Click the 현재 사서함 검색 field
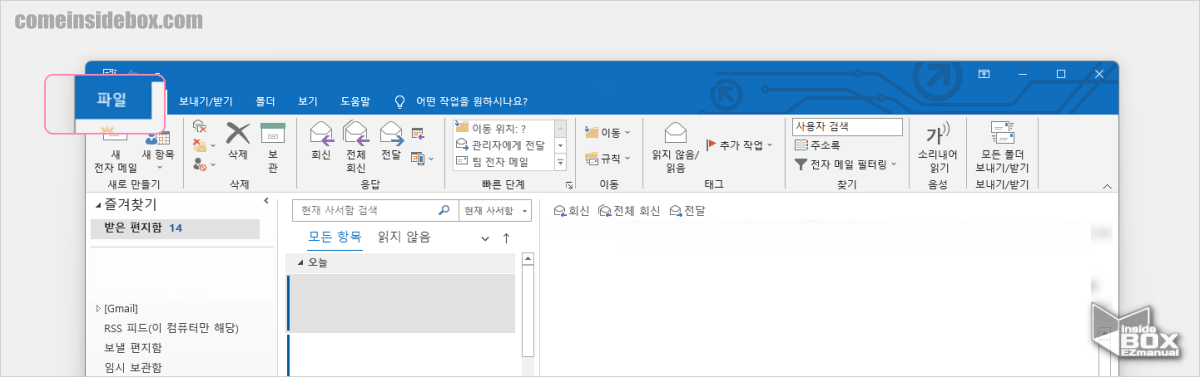This screenshot has height=377, width=1200. point(366,211)
